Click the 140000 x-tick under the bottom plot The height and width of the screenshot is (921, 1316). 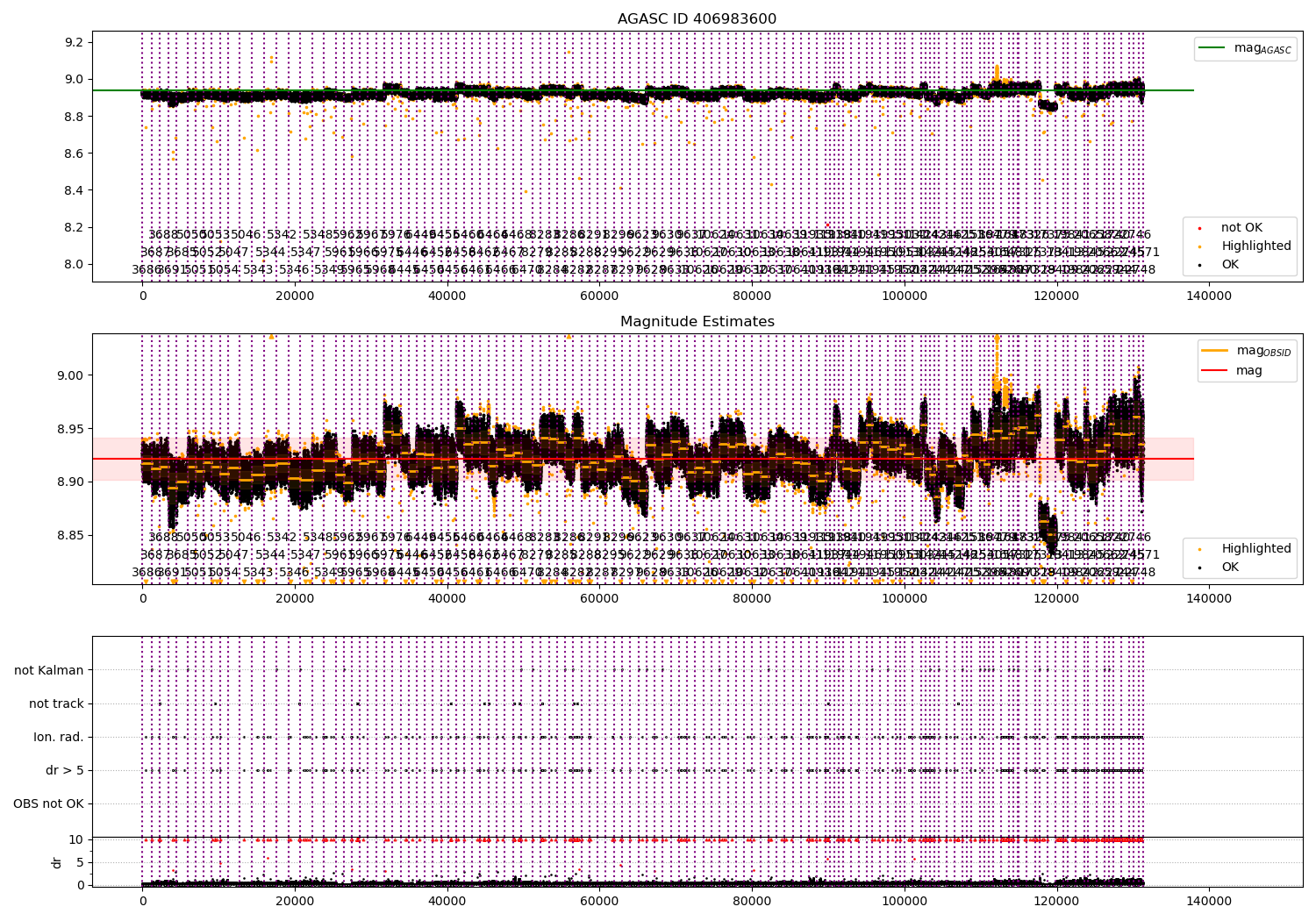pos(1209,902)
